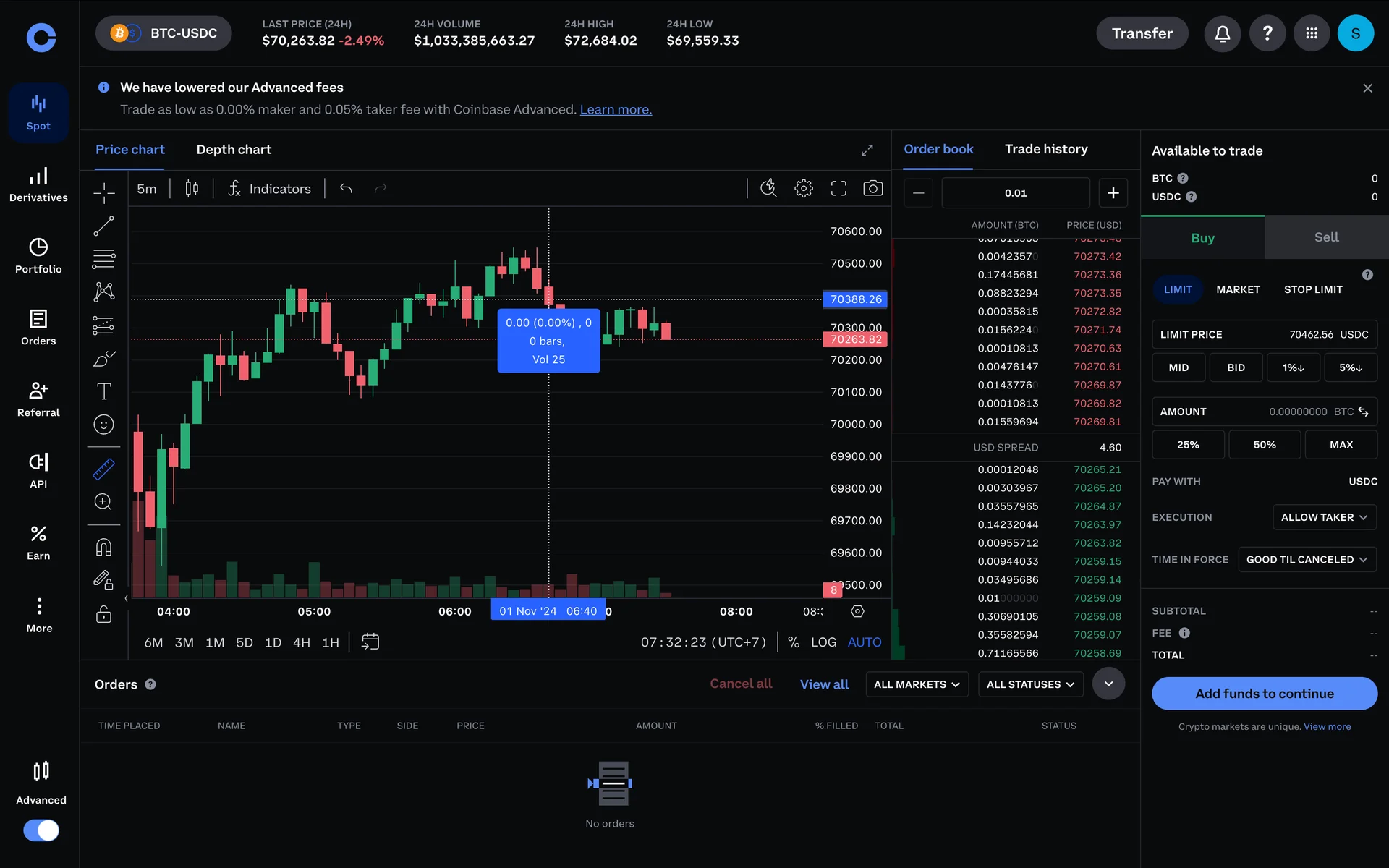Open the candlestick chart style icon
Screen dimensions: 1389x868
[192, 189]
